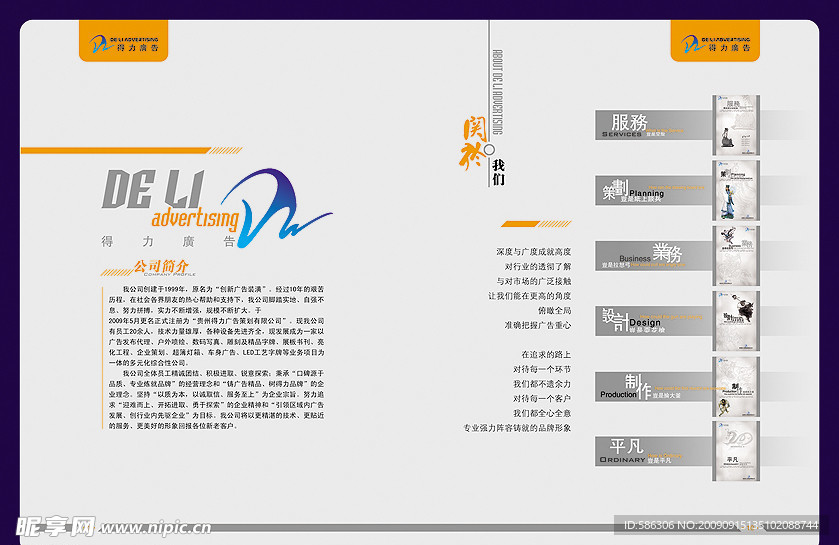Click the left orange De Li Advertising logo badge
The height and width of the screenshot is (545, 839).
coord(124,41)
